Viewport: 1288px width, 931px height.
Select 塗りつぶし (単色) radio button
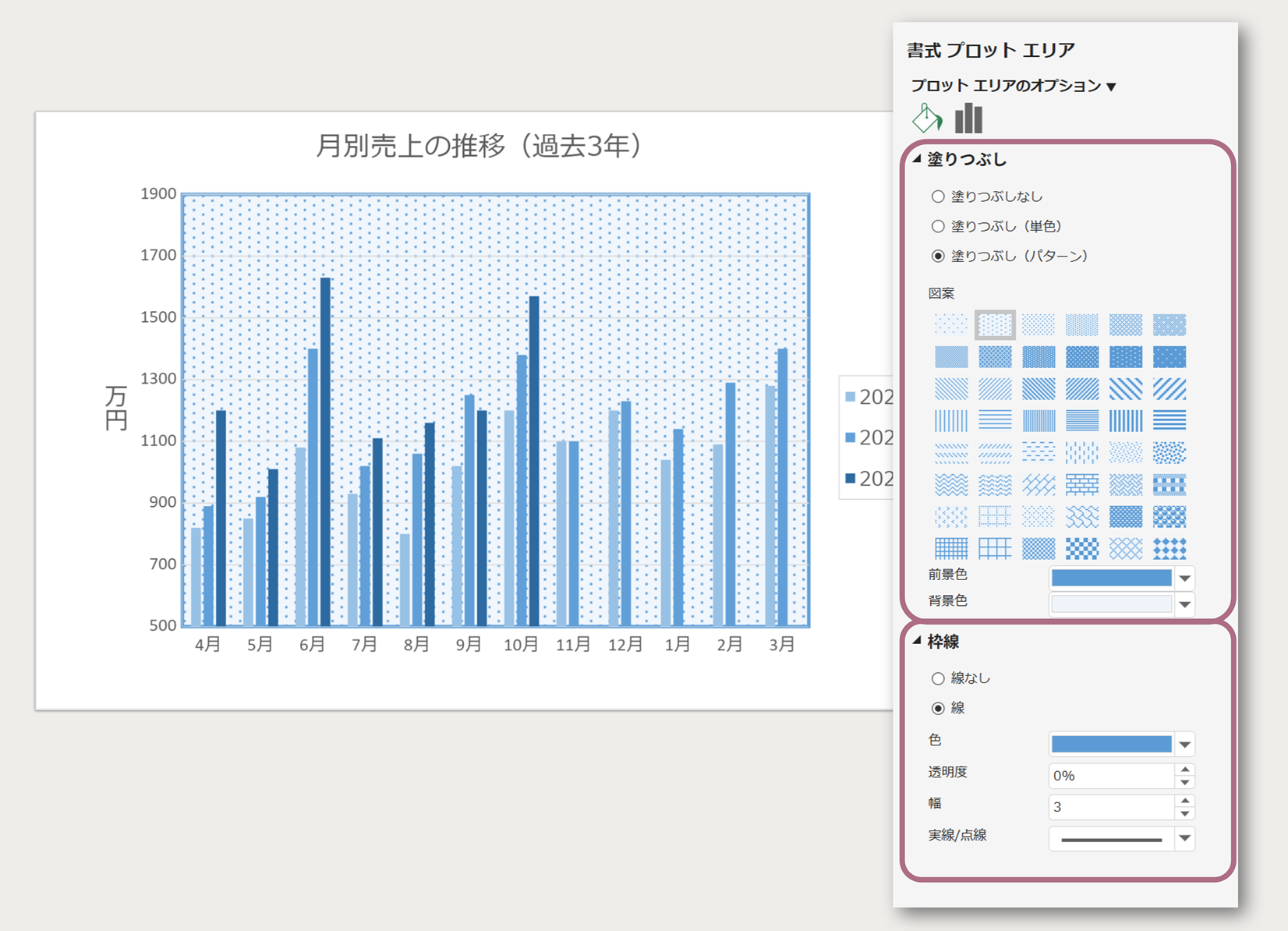coord(938,226)
